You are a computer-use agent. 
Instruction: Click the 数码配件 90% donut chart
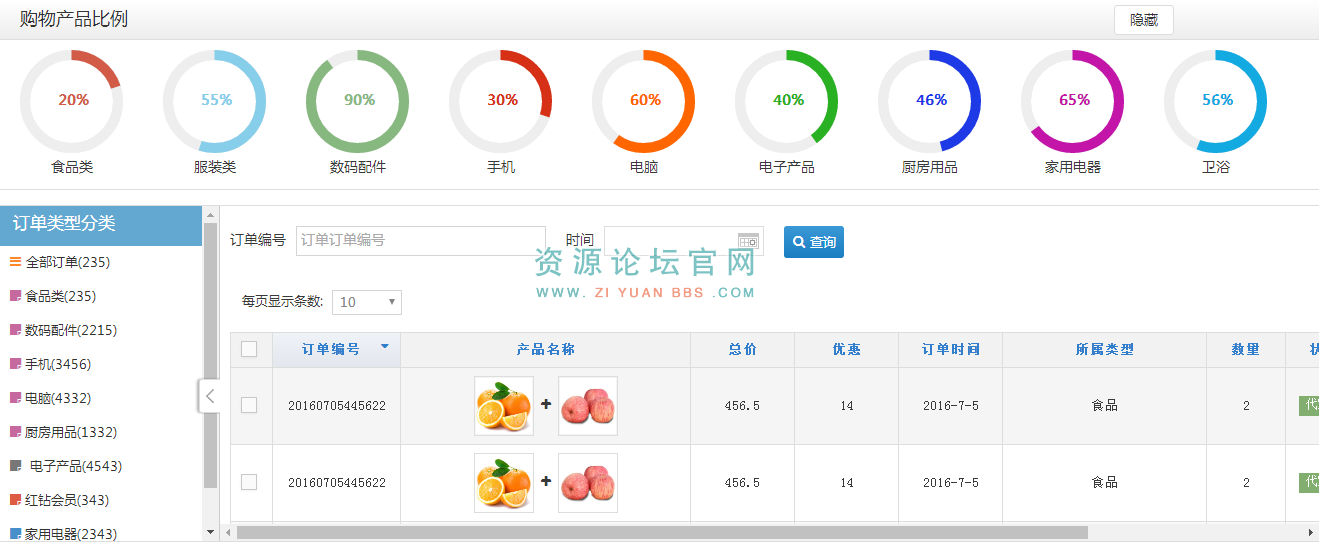pos(358,101)
